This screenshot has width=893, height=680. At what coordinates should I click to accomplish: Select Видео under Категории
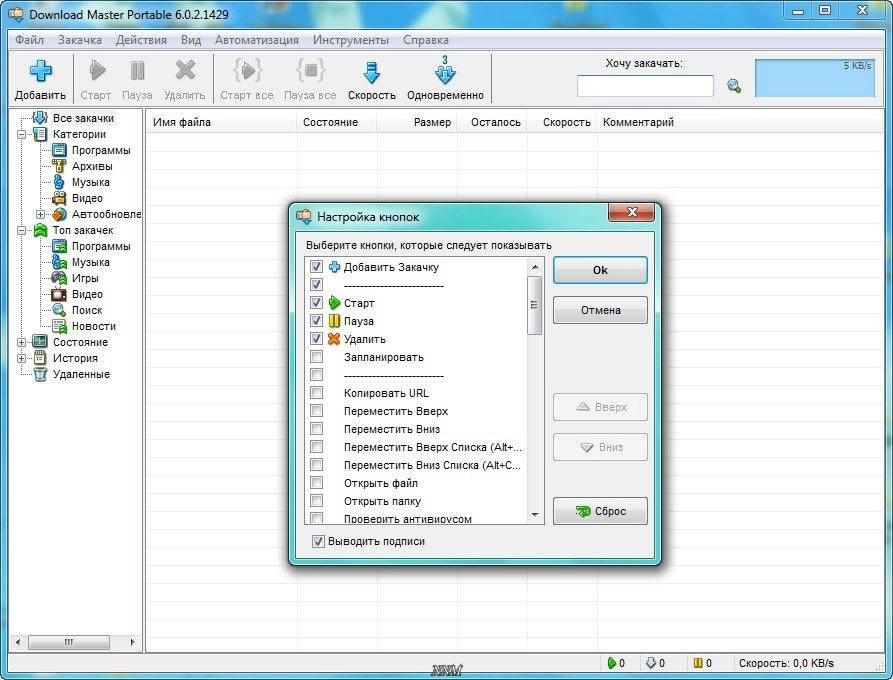point(87,198)
